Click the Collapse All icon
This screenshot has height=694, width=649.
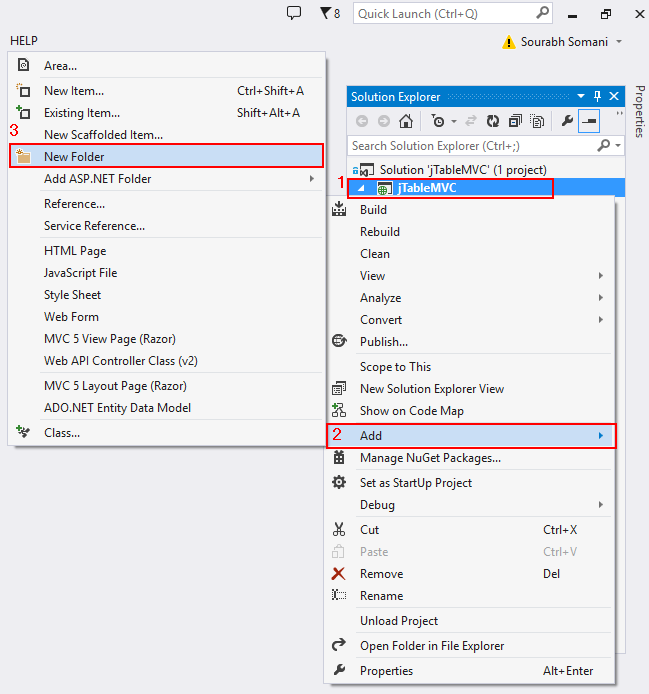click(515, 121)
